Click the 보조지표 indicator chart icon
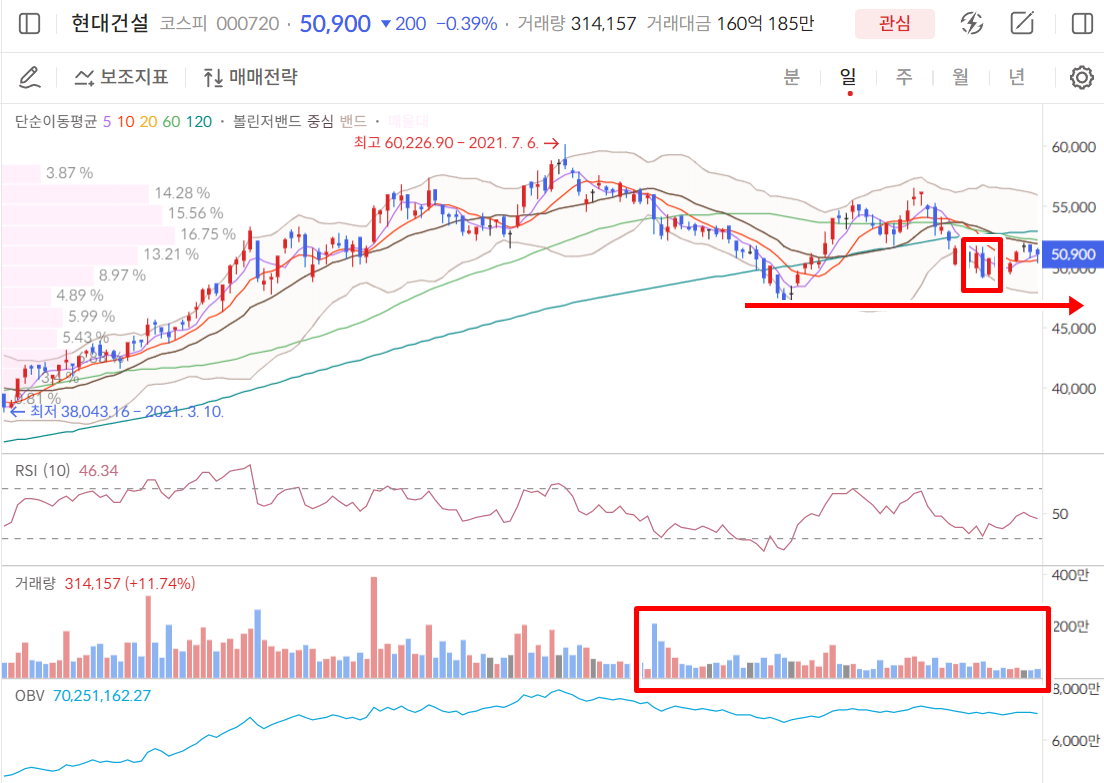The image size is (1104, 783). 85,77
